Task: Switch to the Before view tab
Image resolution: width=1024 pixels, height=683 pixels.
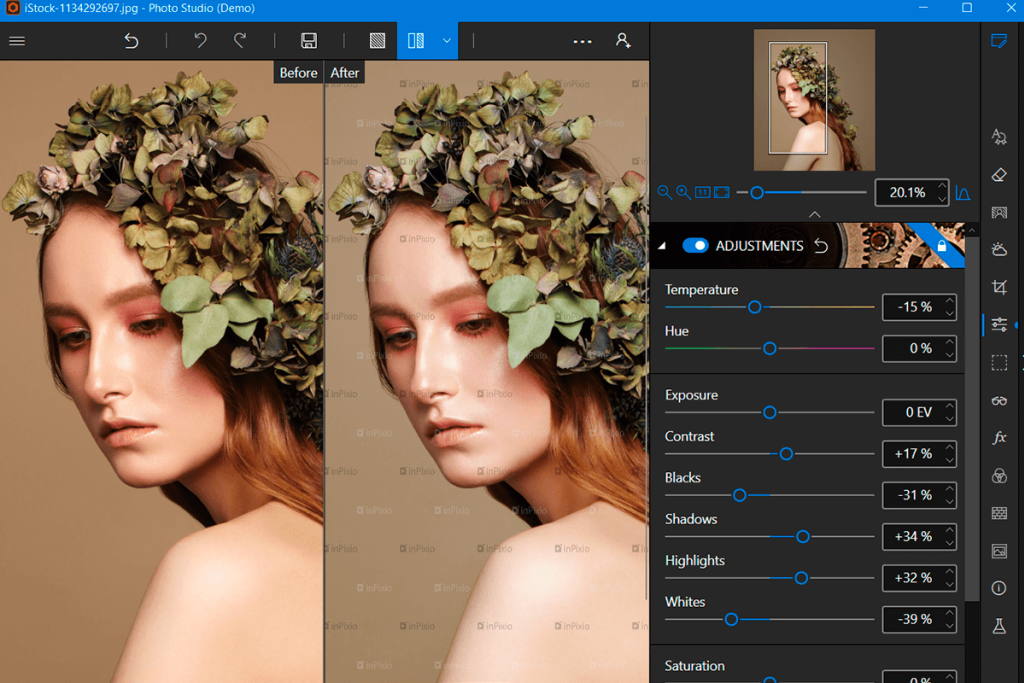Action: pyautogui.click(x=297, y=72)
